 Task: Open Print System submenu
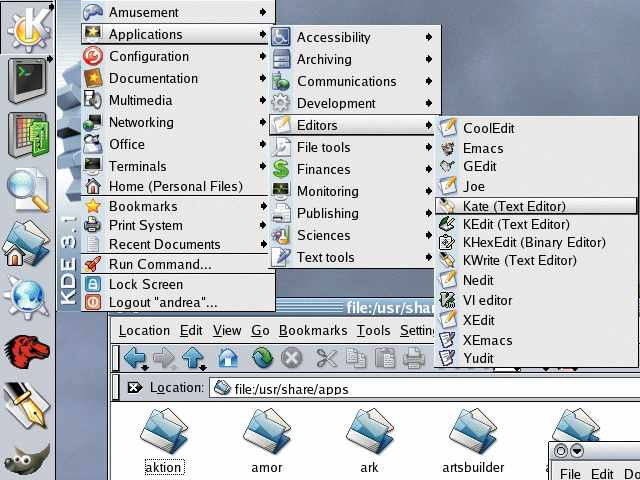pos(175,225)
